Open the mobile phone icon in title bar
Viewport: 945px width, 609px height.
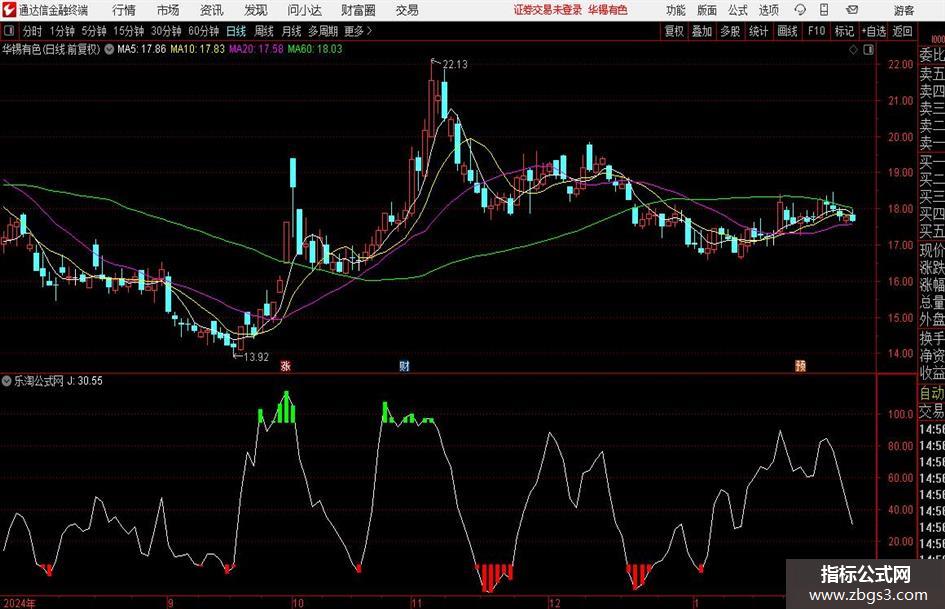point(824,10)
